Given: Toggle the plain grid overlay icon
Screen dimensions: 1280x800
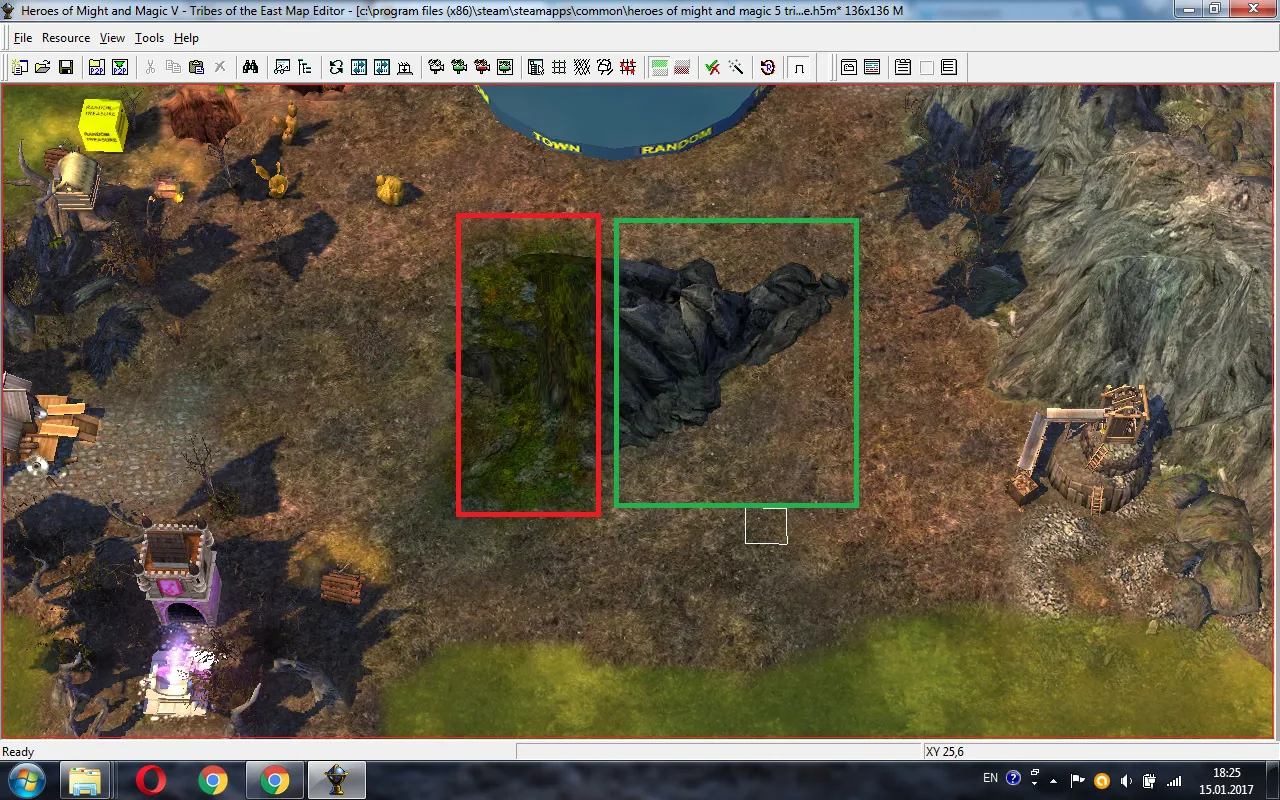Looking at the screenshot, I should 559,67.
